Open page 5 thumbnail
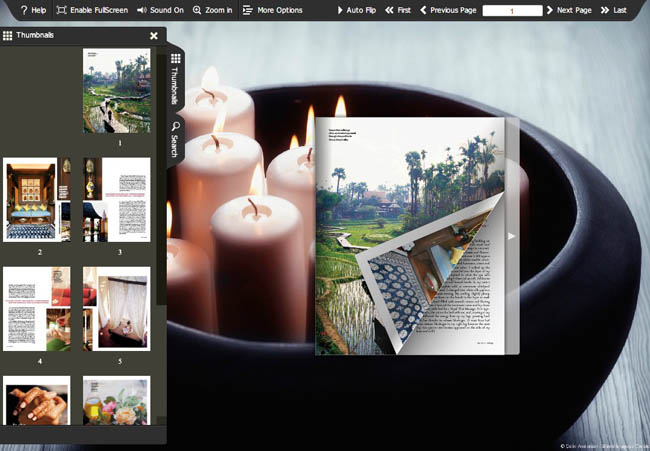650x451 pixels. (116, 309)
